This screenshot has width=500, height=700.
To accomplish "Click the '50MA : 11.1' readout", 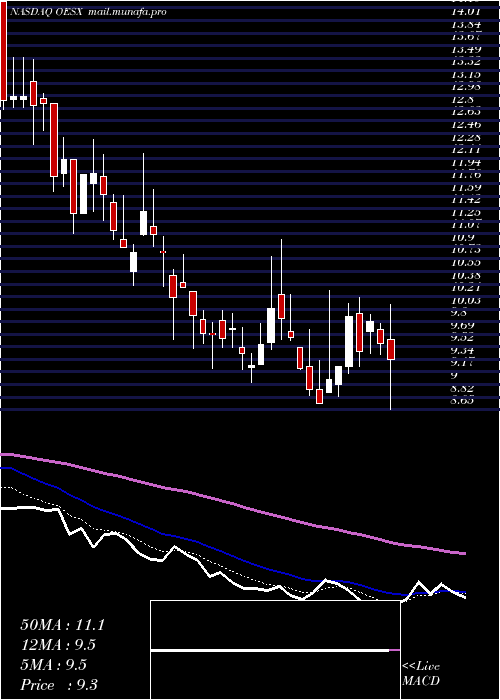I will (x=62, y=625).
